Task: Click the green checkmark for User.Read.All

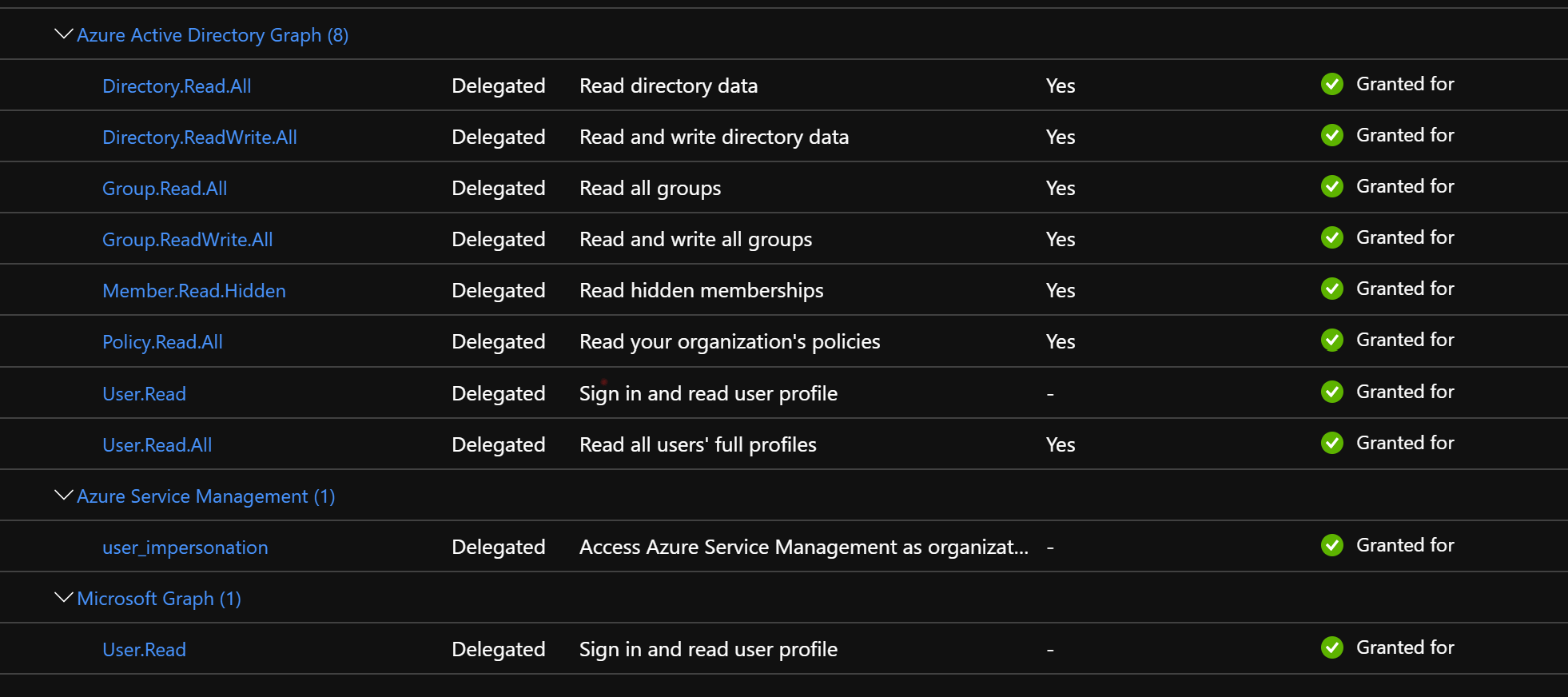Action: [x=1332, y=442]
